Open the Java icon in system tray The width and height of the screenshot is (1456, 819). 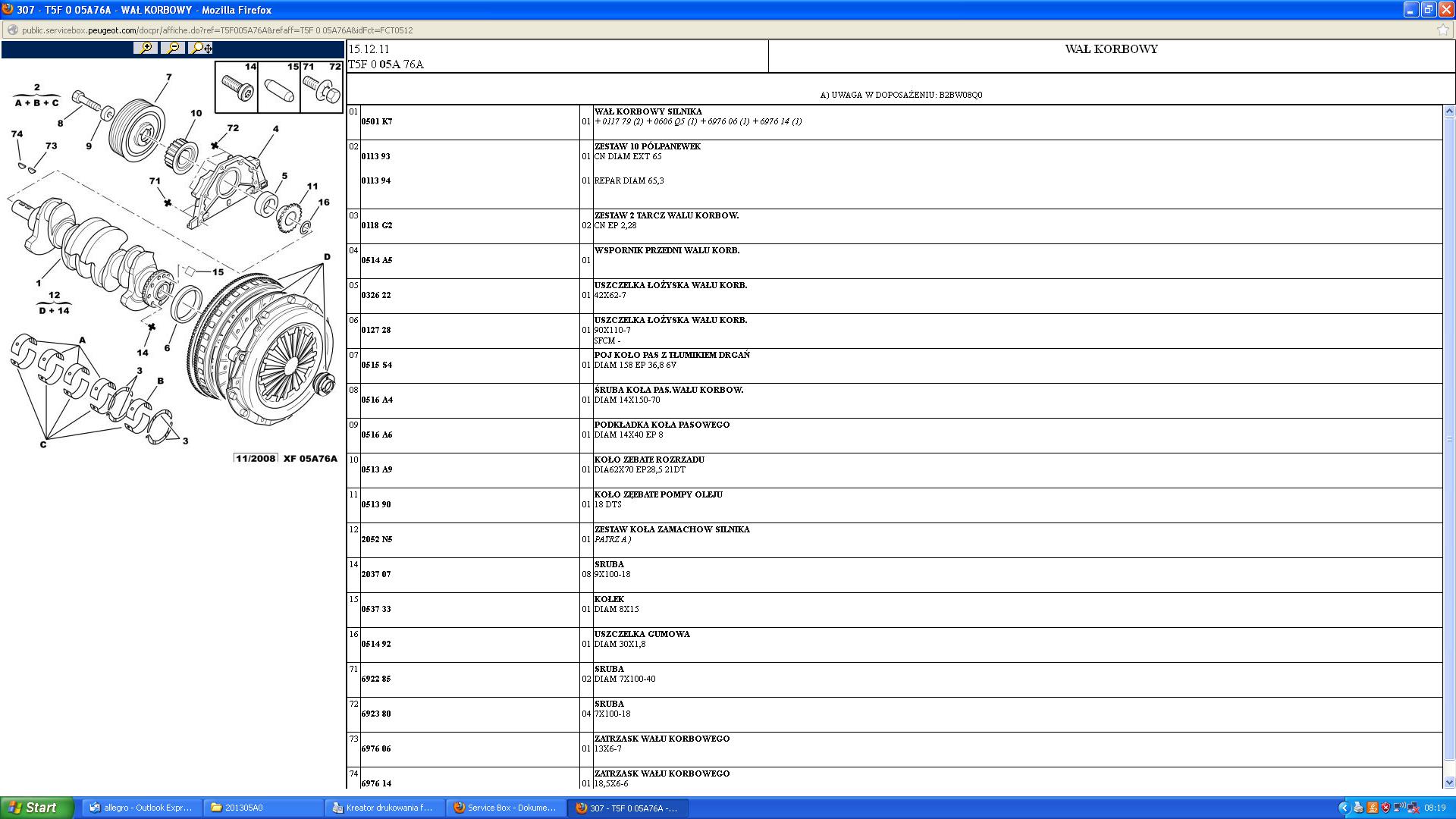(1372, 808)
